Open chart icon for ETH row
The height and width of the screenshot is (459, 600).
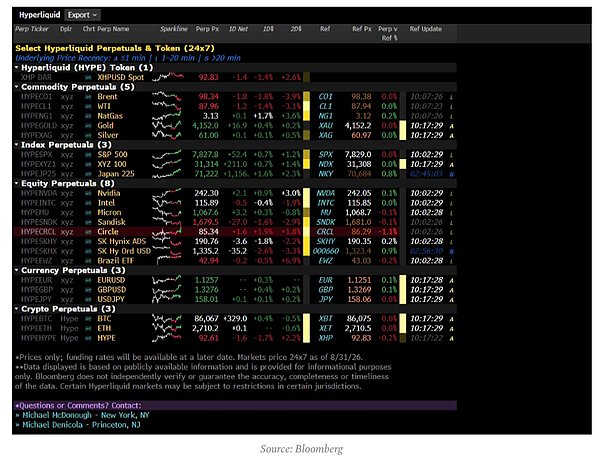(88, 329)
